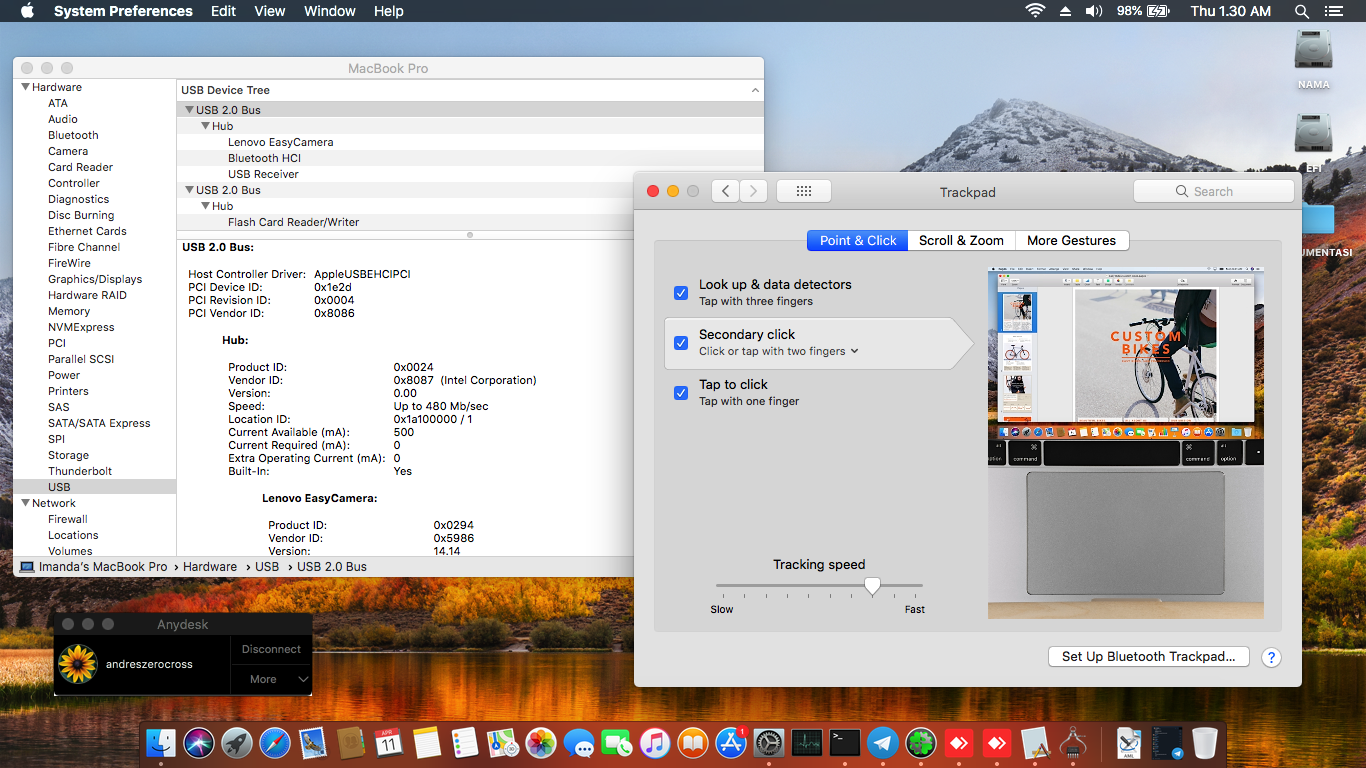This screenshot has width=1366, height=768.
Task: Click the Show All grid icon in Trackpad preferences
Action: (x=804, y=190)
